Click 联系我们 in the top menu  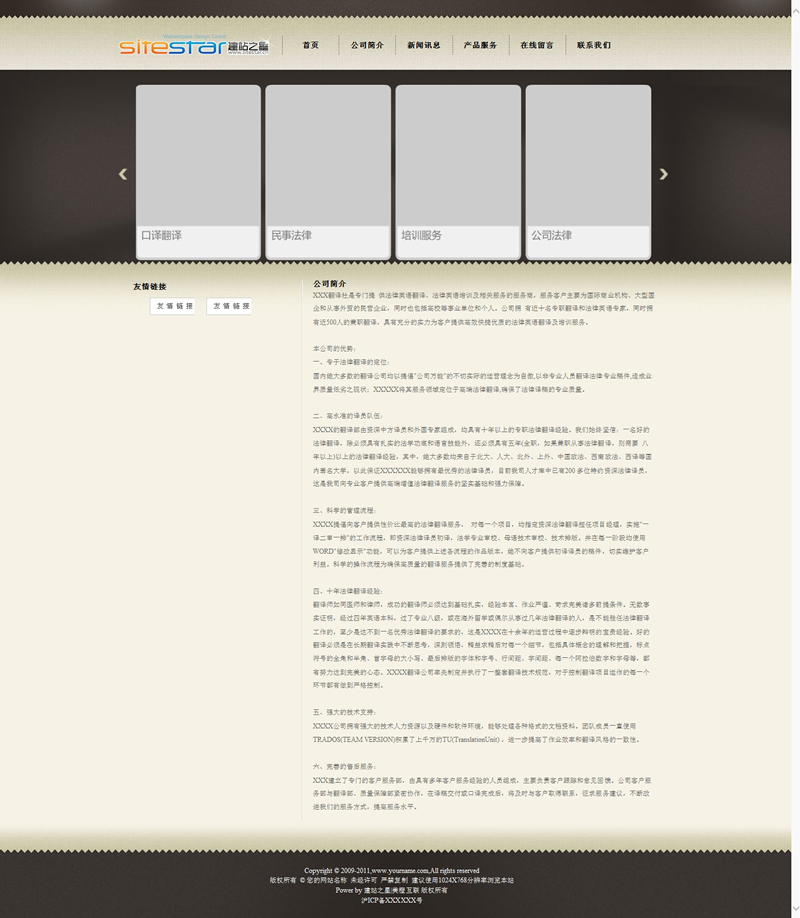click(594, 45)
